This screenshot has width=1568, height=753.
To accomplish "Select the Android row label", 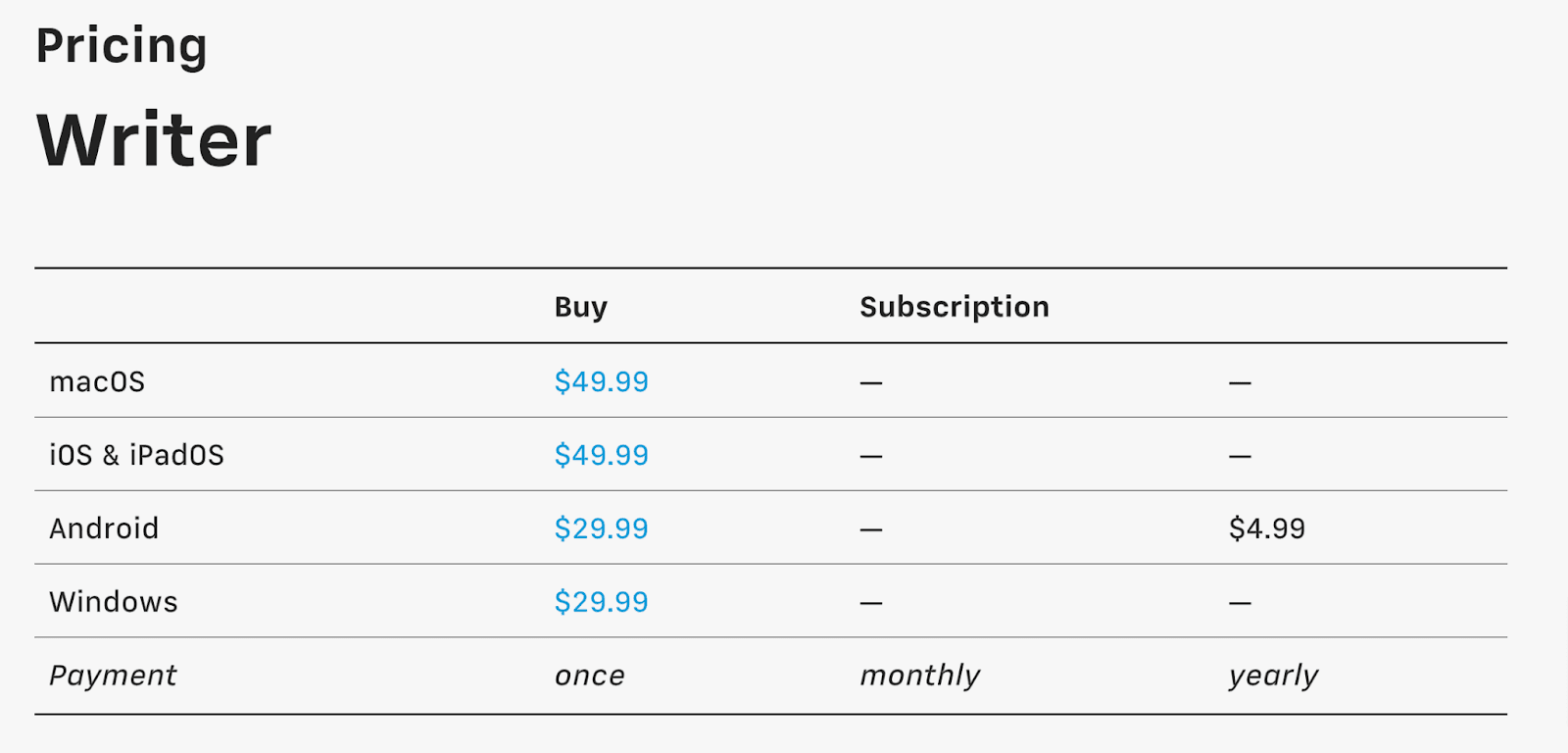I will (x=104, y=528).
